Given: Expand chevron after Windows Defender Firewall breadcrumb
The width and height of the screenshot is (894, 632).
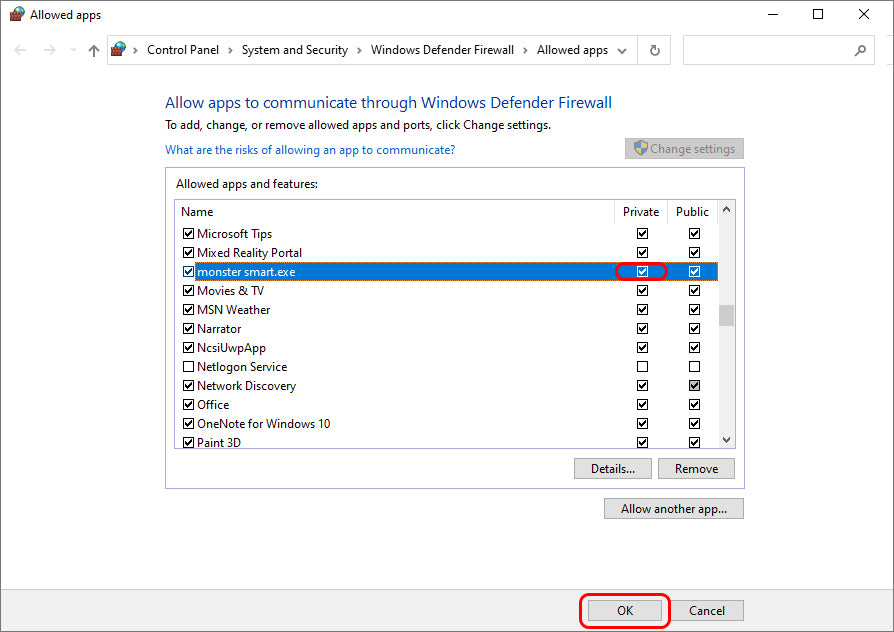Looking at the screenshot, I should (x=525, y=50).
